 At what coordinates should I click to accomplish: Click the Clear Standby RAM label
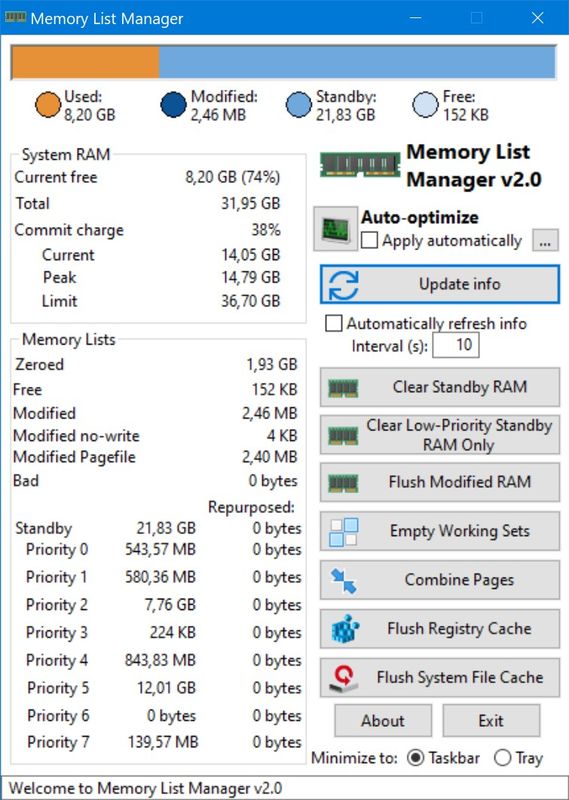click(460, 387)
